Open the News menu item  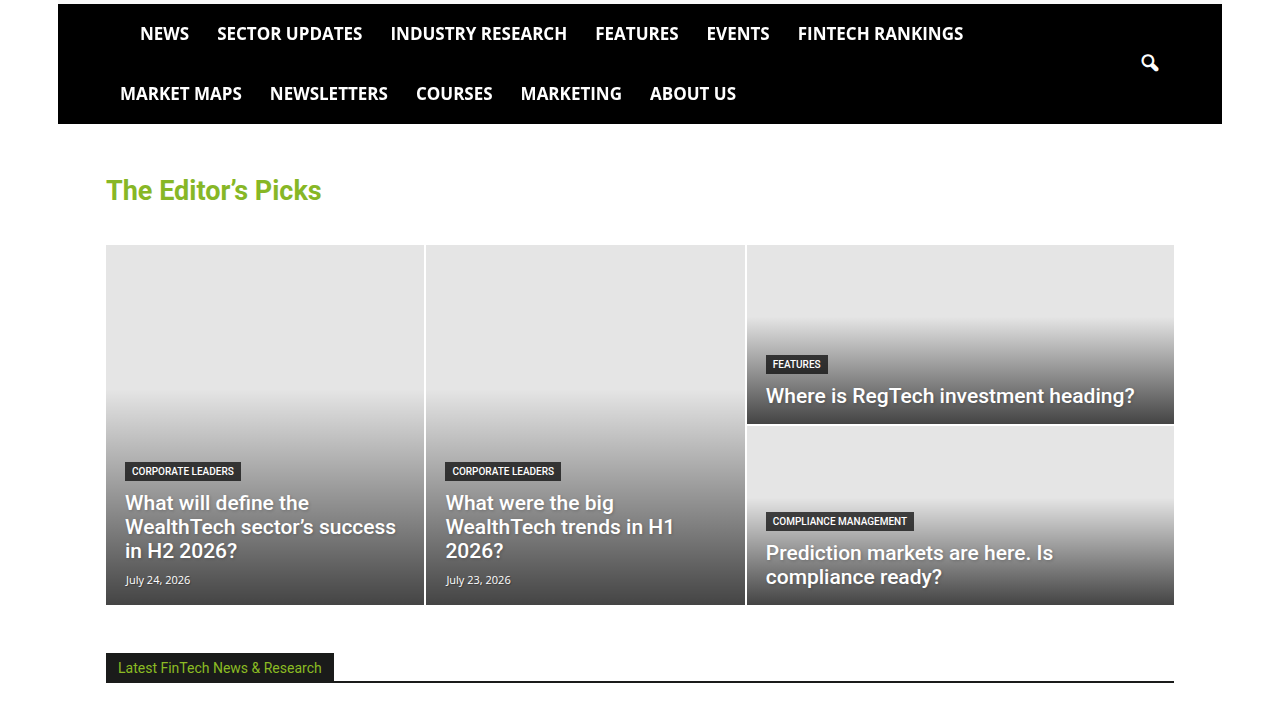164,34
